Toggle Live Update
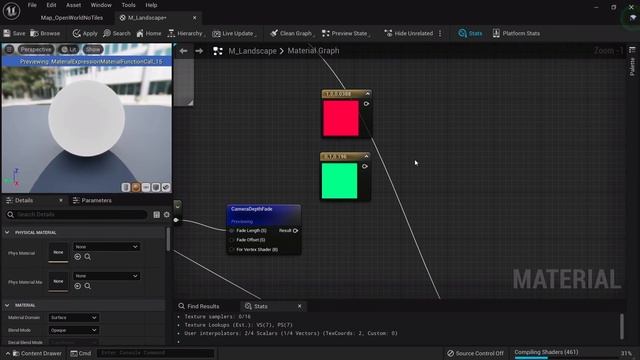 tap(234, 33)
